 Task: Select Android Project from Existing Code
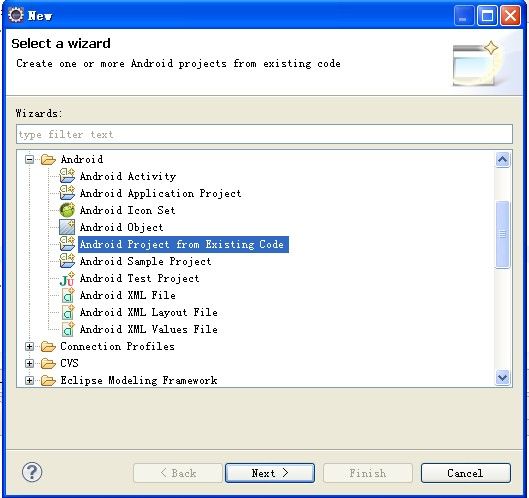tap(183, 244)
